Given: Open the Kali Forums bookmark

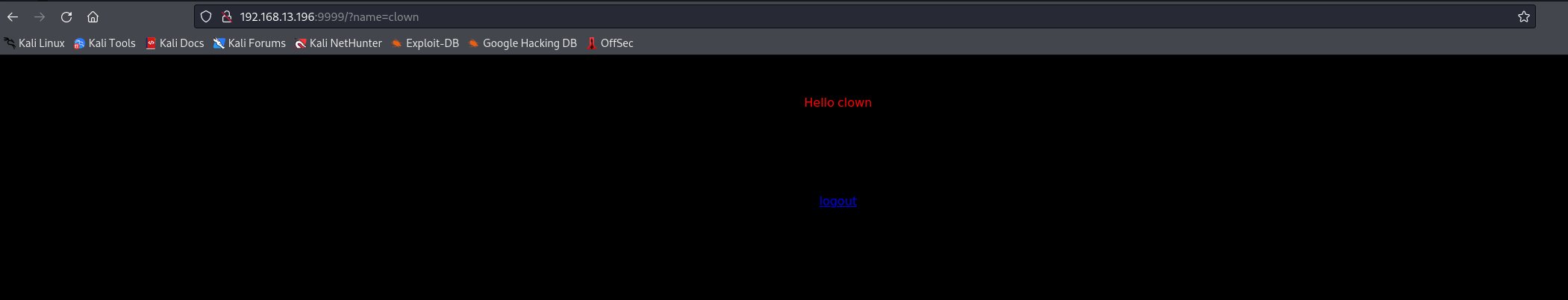Looking at the screenshot, I should pos(249,43).
